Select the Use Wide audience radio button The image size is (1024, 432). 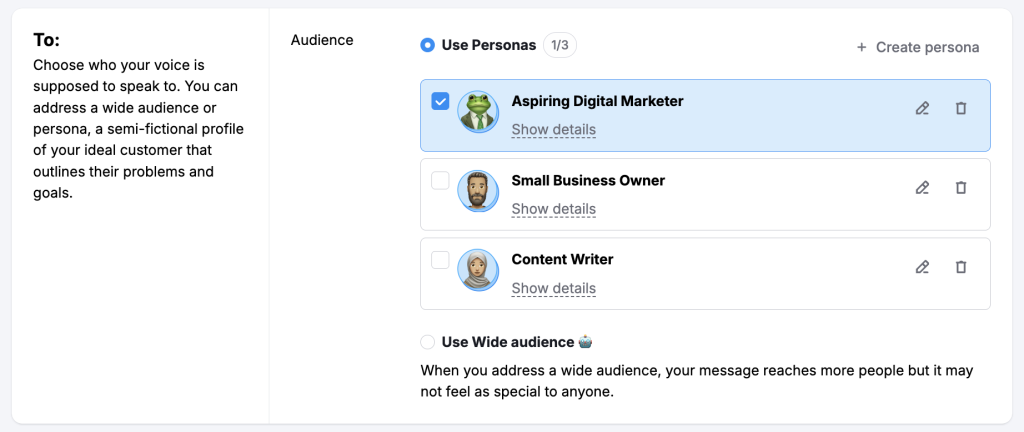(x=428, y=342)
